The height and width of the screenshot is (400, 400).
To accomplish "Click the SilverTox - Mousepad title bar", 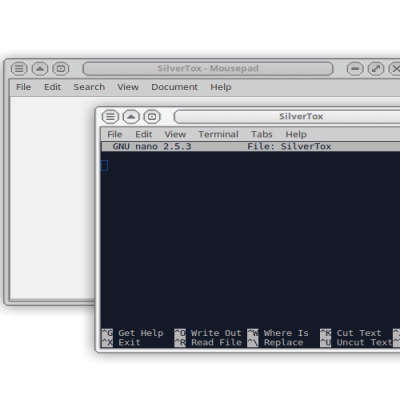I will (208, 69).
